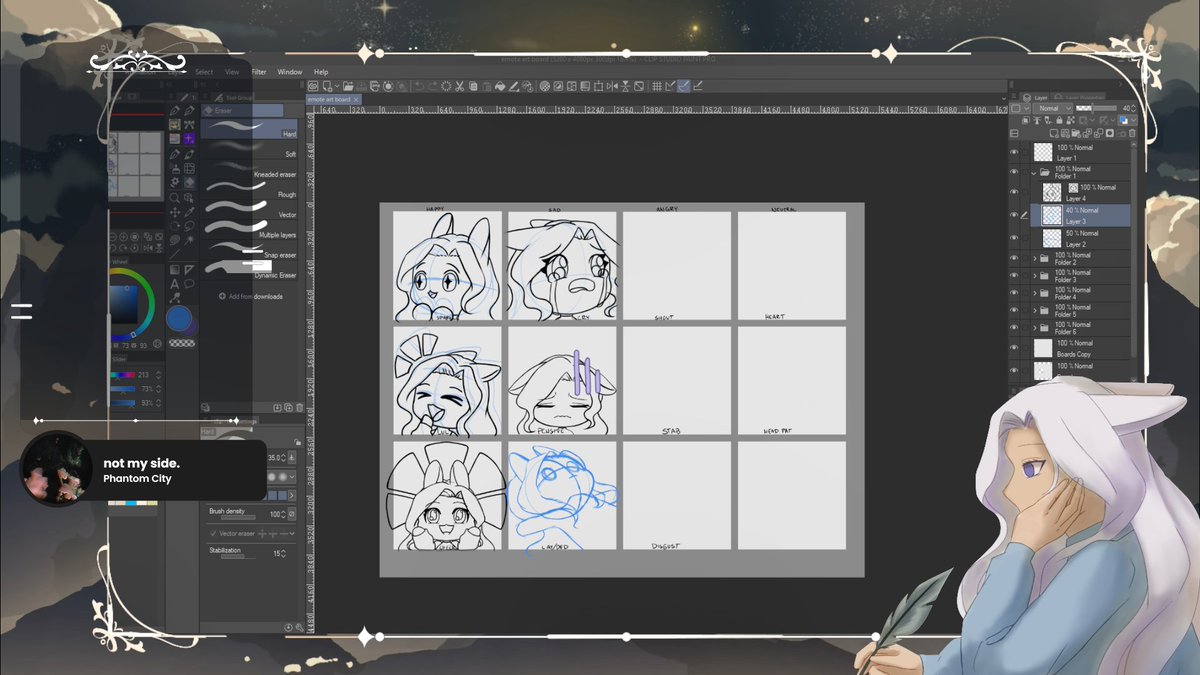This screenshot has height=675, width=1200.
Task: Select the Dynamic Eraser sub tool
Action: (x=250, y=269)
